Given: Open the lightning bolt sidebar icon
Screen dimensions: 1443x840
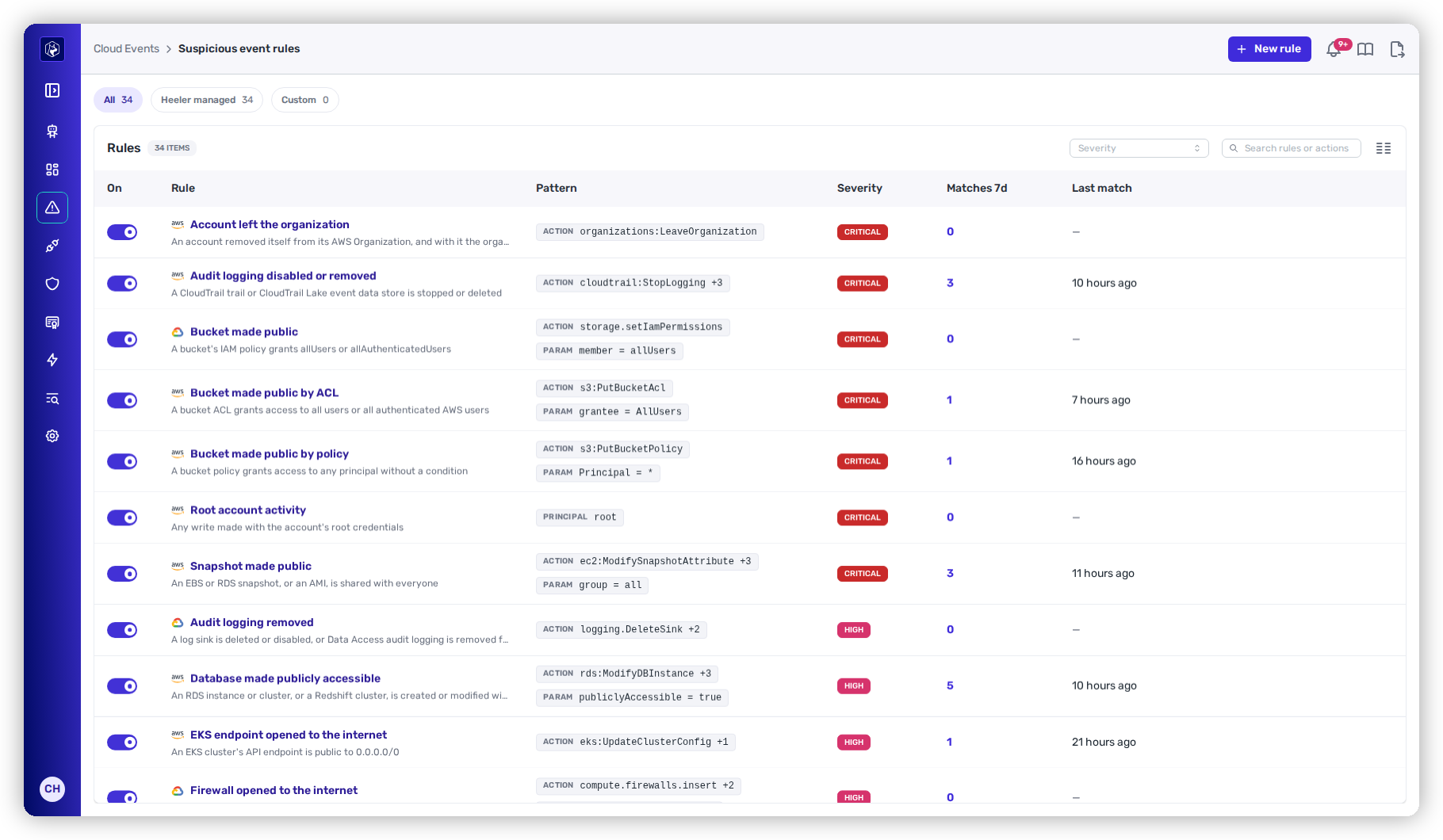Looking at the screenshot, I should [x=52, y=360].
